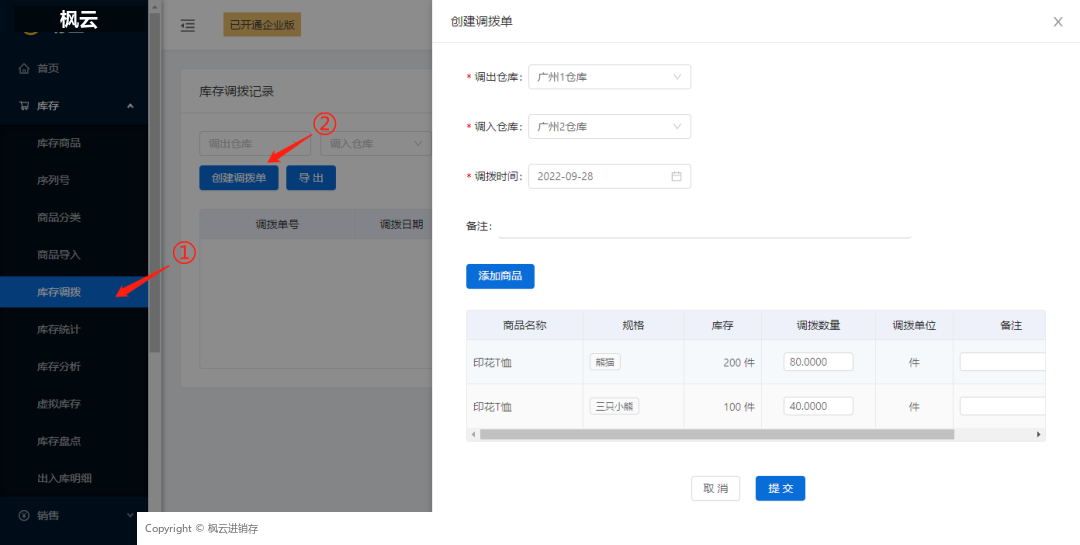
Task: Click the 调拨单号 column header
Action: [x=278, y=225]
